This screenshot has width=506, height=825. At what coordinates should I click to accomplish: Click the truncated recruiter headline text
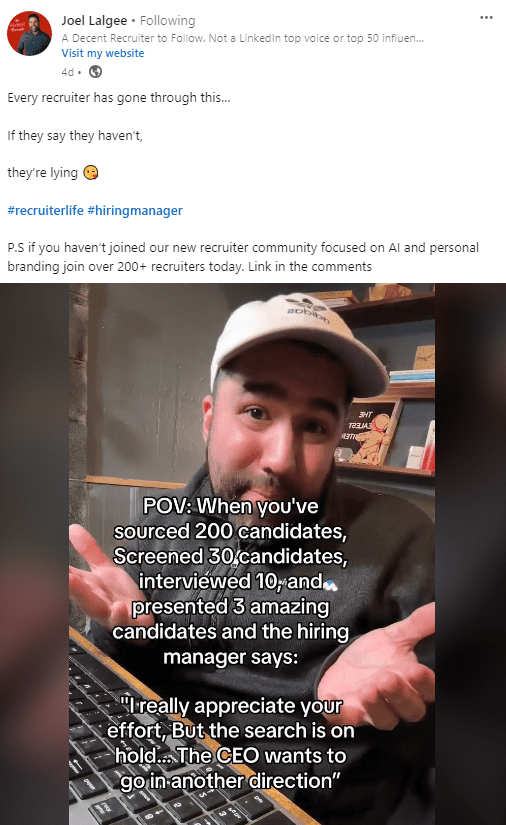[x=242, y=38]
